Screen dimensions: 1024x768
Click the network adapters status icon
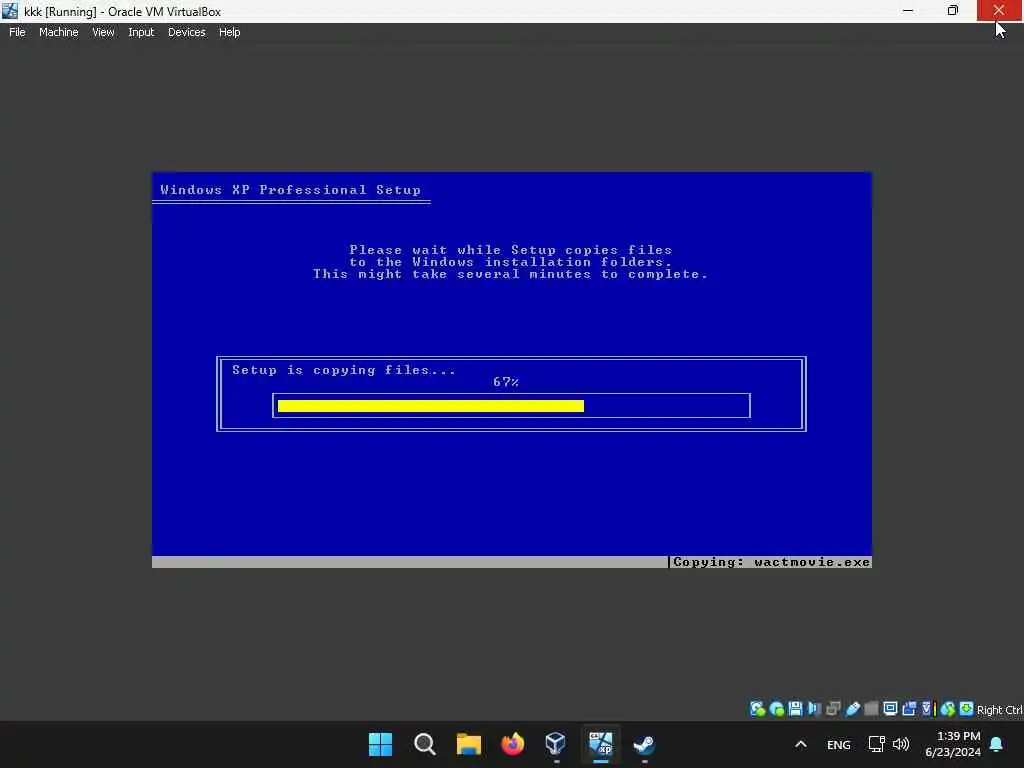(x=833, y=709)
